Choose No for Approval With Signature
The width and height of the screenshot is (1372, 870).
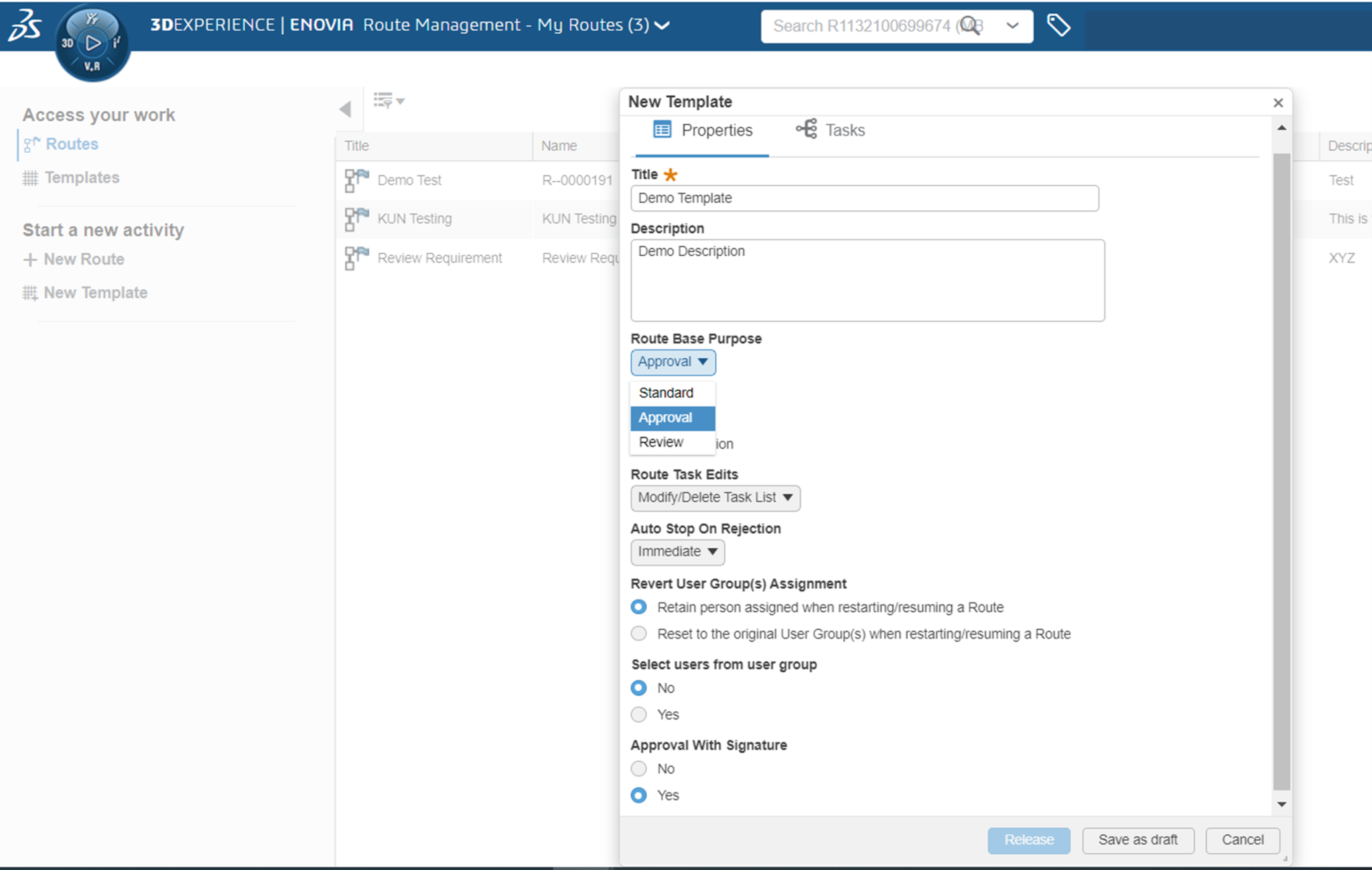pos(638,768)
